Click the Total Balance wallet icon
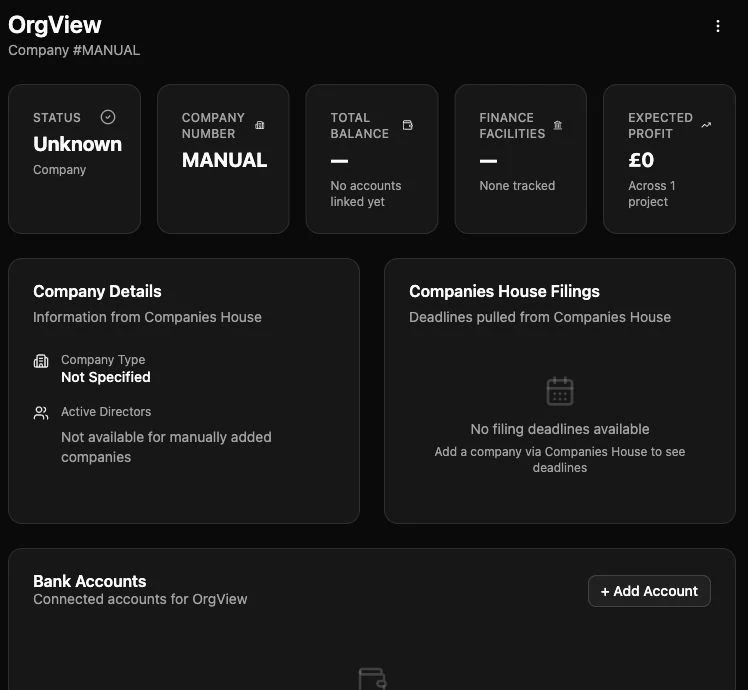Screen dimensions: 748x690 [x=408, y=125]
